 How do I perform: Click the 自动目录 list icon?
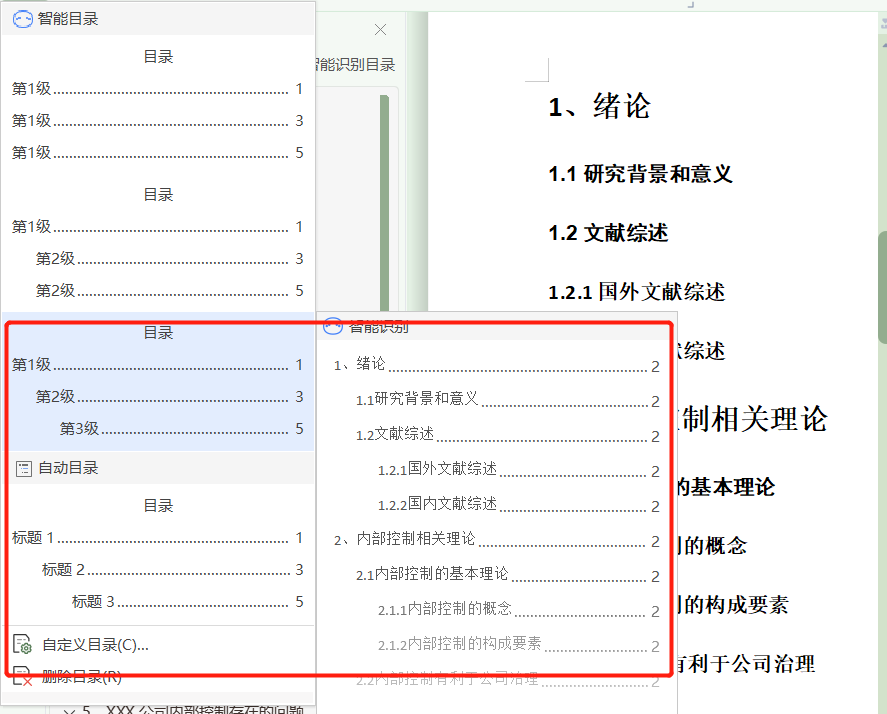coord(24,468)
